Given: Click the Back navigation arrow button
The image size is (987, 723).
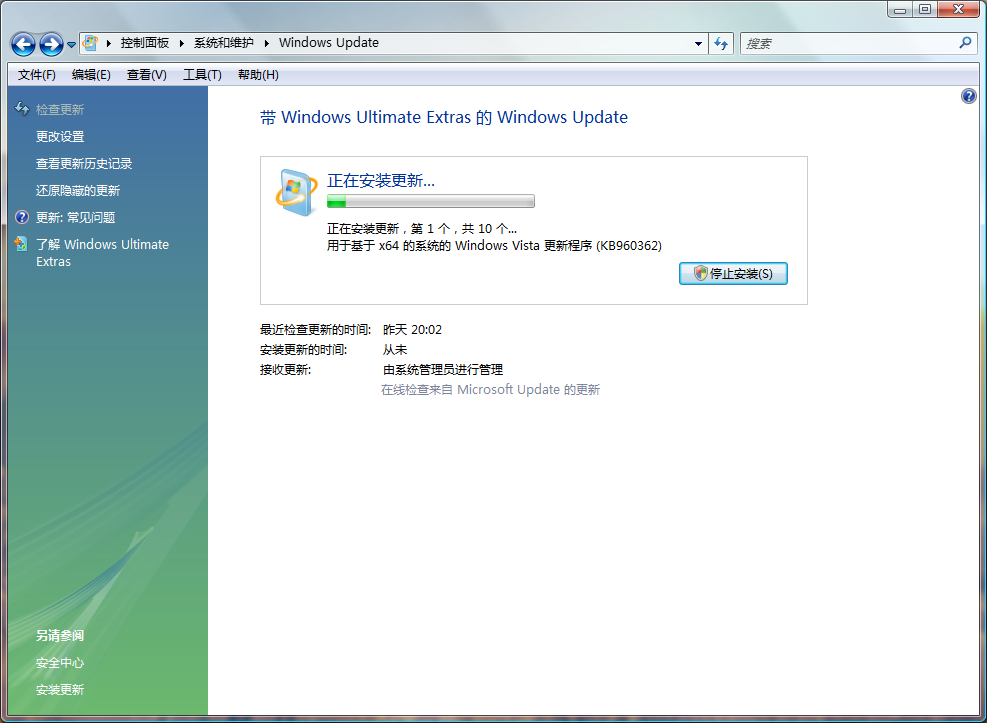Looking at the screenshot, I should (x=23, y=44).
